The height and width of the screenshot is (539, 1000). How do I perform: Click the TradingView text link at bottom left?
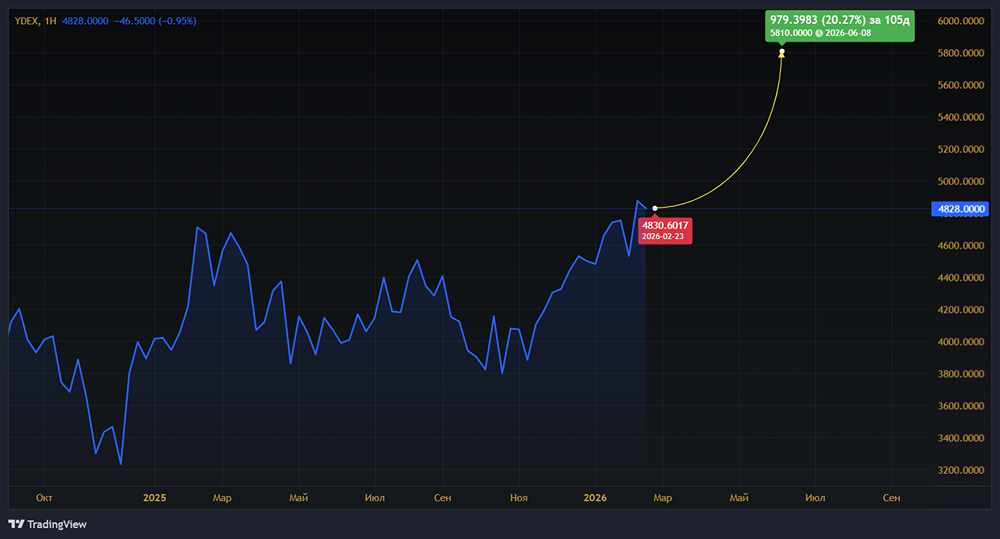[x=57, y=524]
